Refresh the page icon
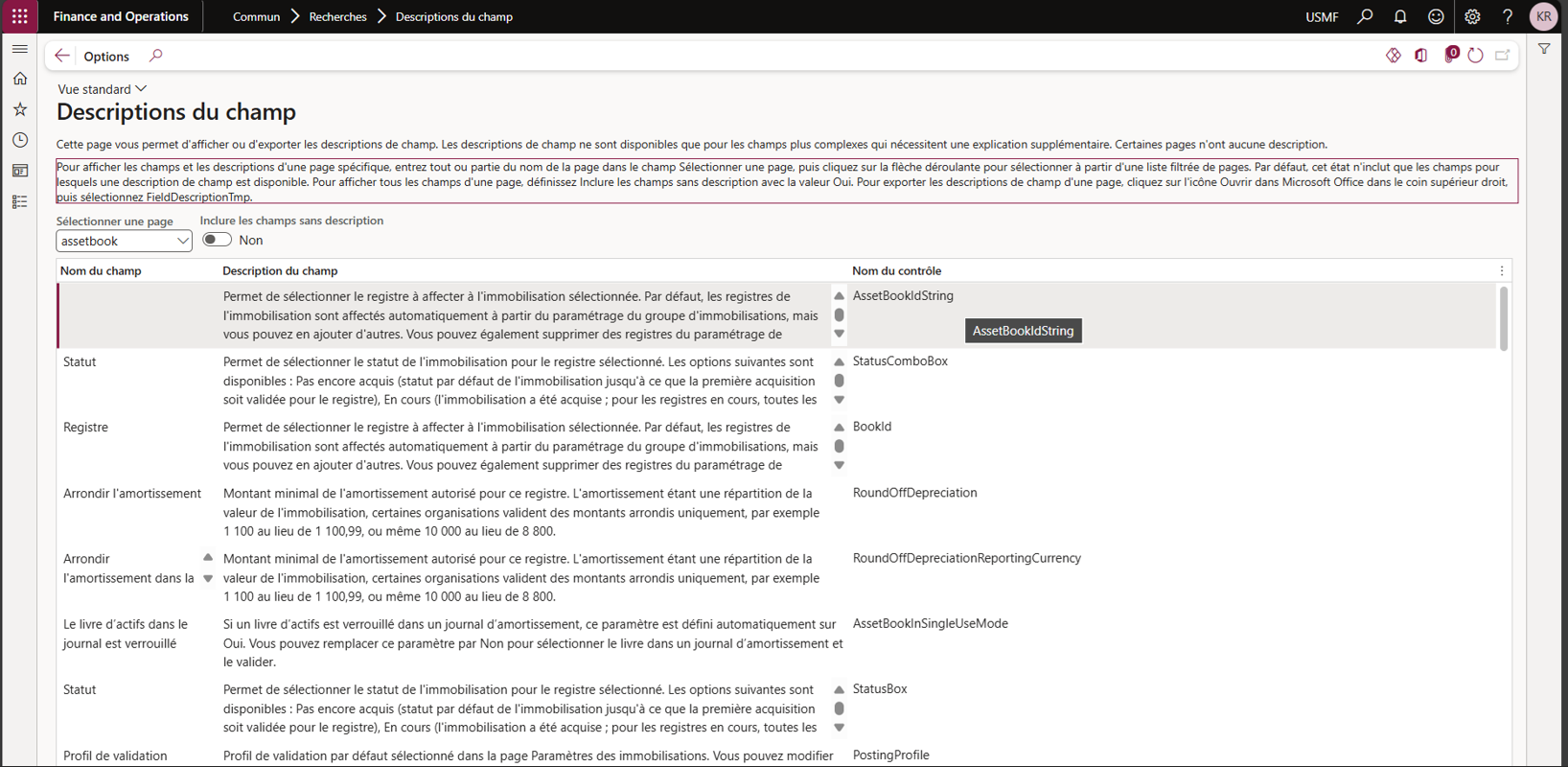This screenshot has height=767, width=1568. point(1476,56)
